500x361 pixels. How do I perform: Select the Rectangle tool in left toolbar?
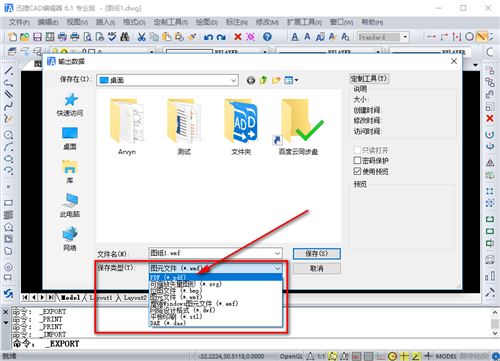tap(8, 203)
